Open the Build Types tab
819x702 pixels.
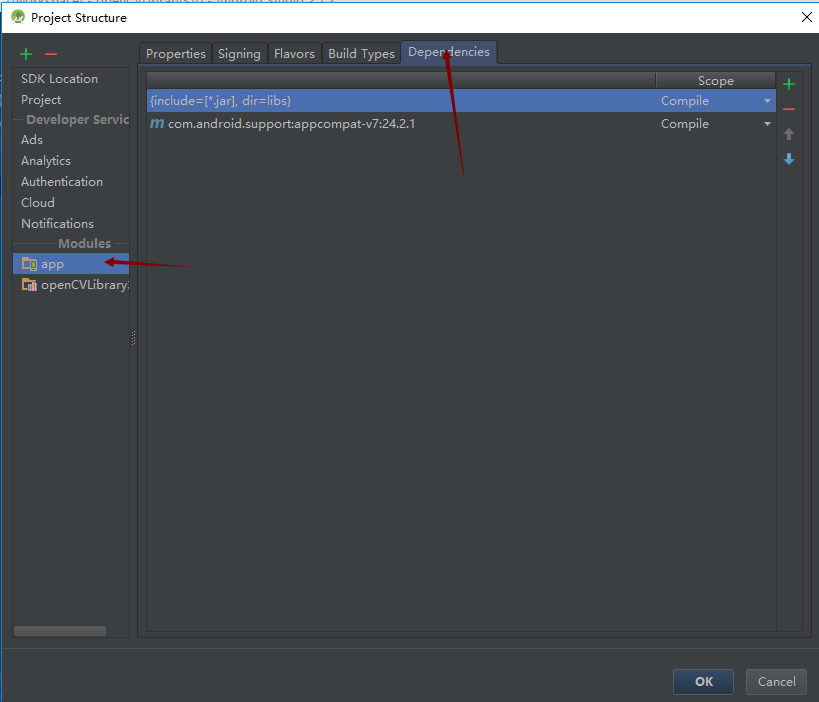[361, 54]
